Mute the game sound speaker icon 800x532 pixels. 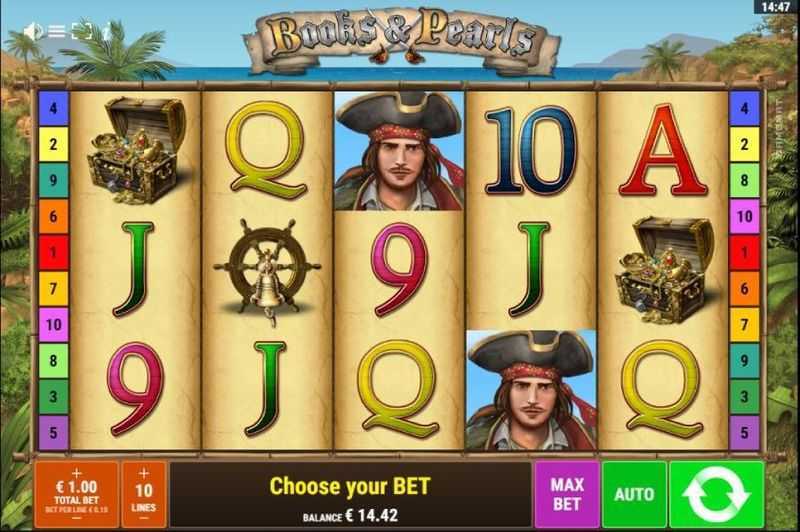point(33,32)
